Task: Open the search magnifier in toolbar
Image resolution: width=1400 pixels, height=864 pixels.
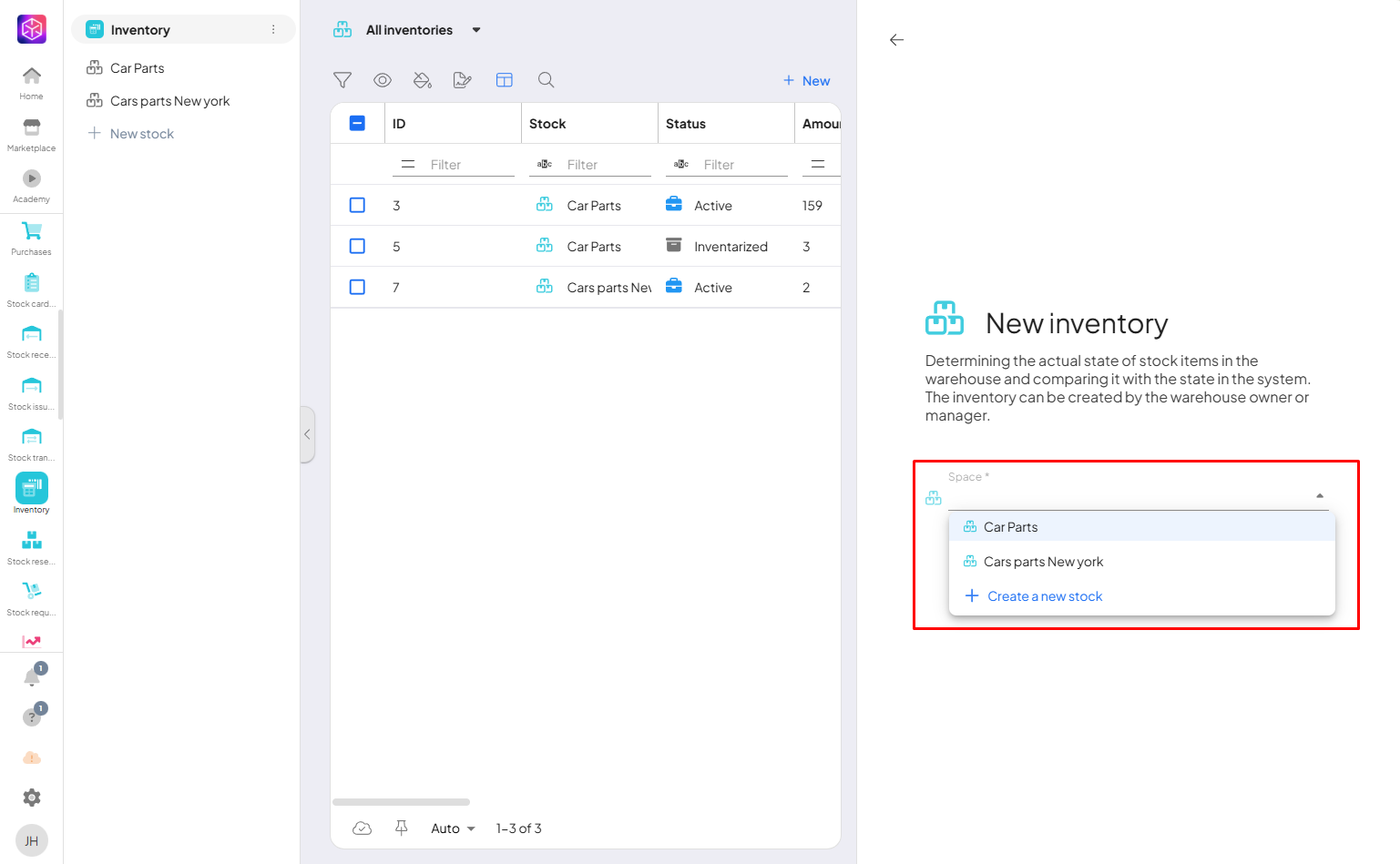Action: (x=546, y=80)
